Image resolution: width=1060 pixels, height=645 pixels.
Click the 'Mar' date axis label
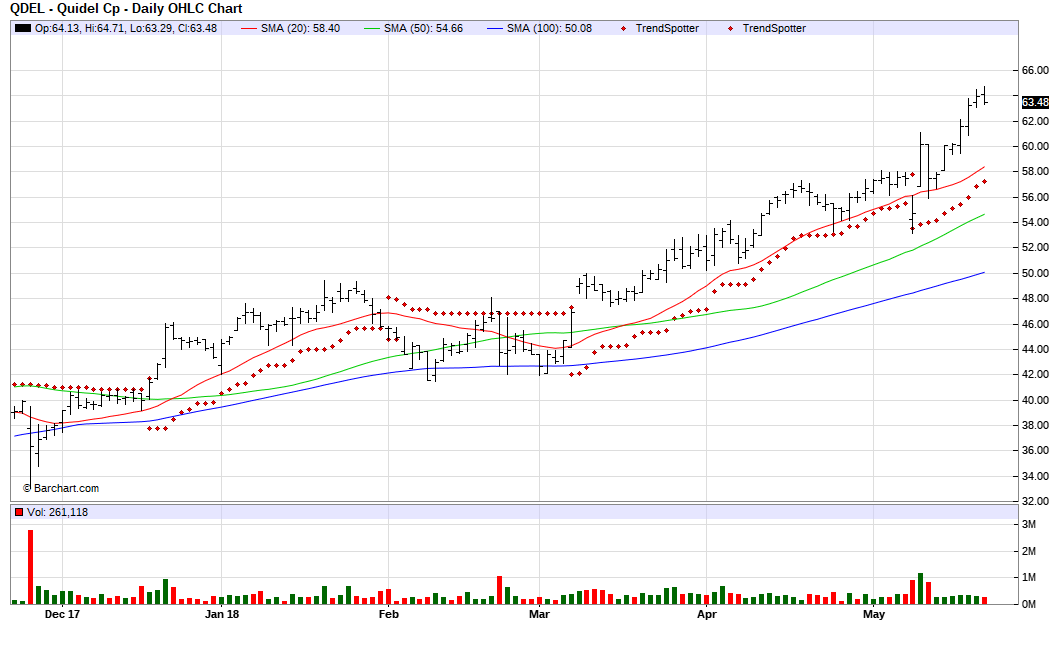539,615
